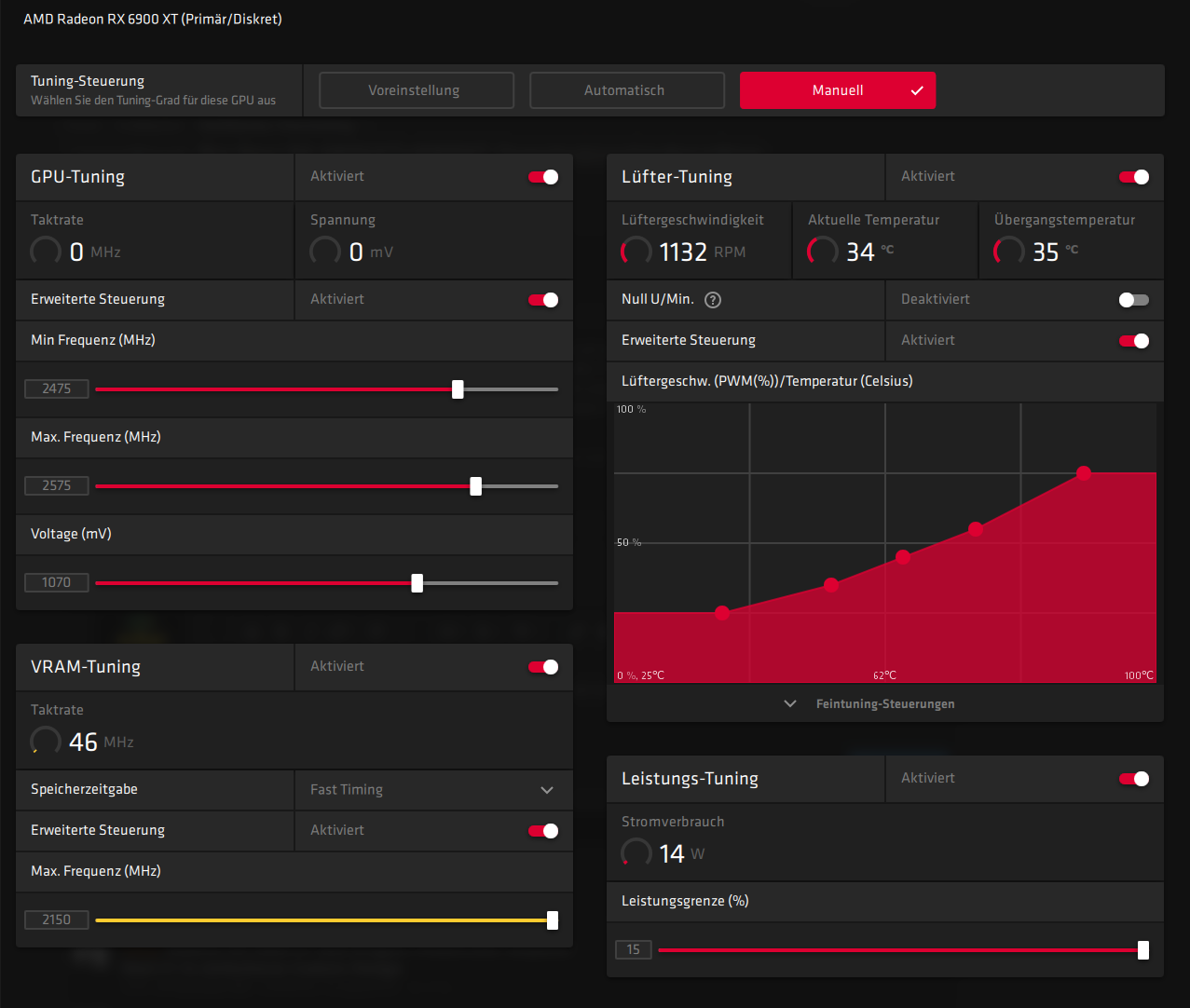Toggle the GPU-Tuning switch off
The width and height of the screenshot is (1190, 1008).
[x=543, y=177]
